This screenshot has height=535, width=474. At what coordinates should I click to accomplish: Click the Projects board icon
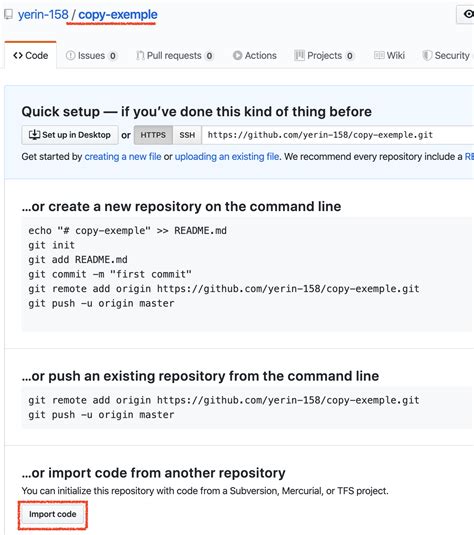(299, 55)
